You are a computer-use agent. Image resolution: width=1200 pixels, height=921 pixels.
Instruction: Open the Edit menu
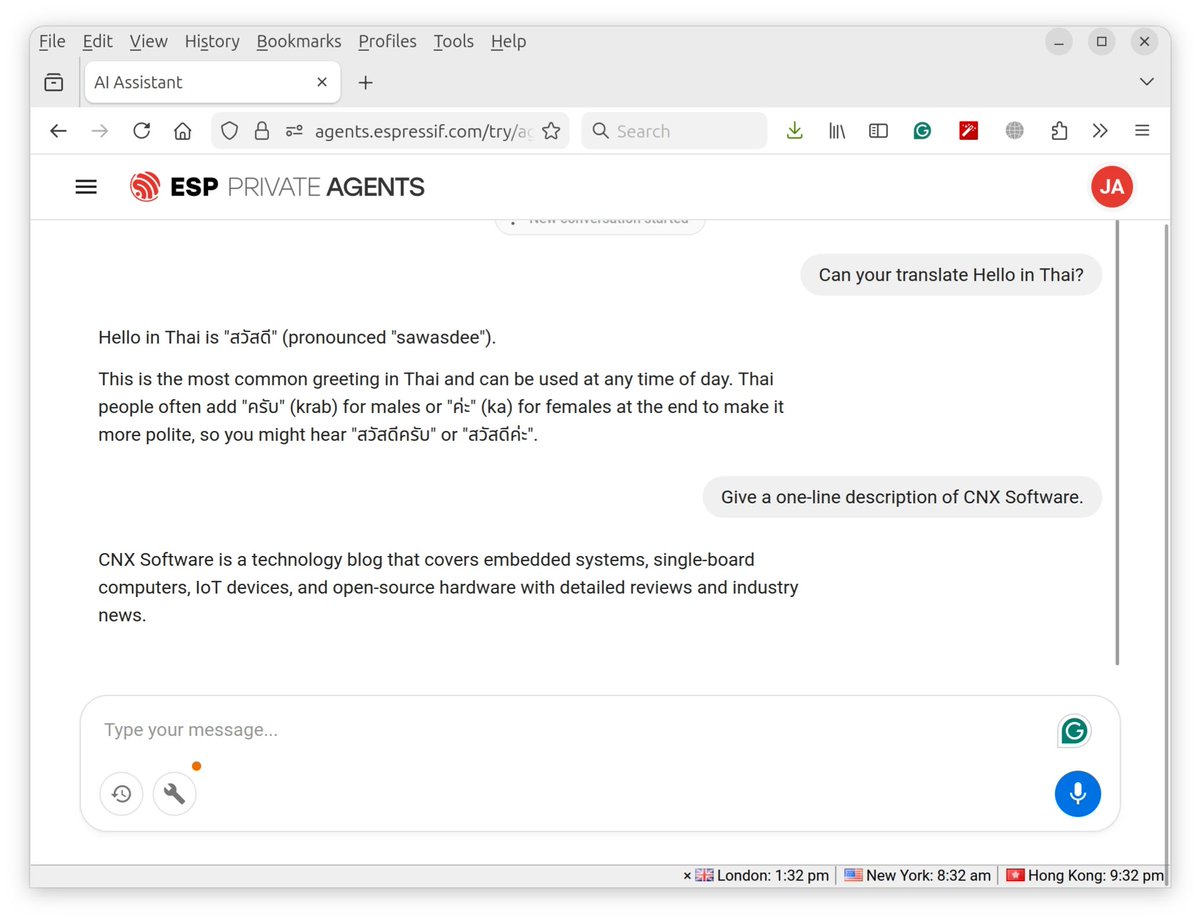(97, 41)
